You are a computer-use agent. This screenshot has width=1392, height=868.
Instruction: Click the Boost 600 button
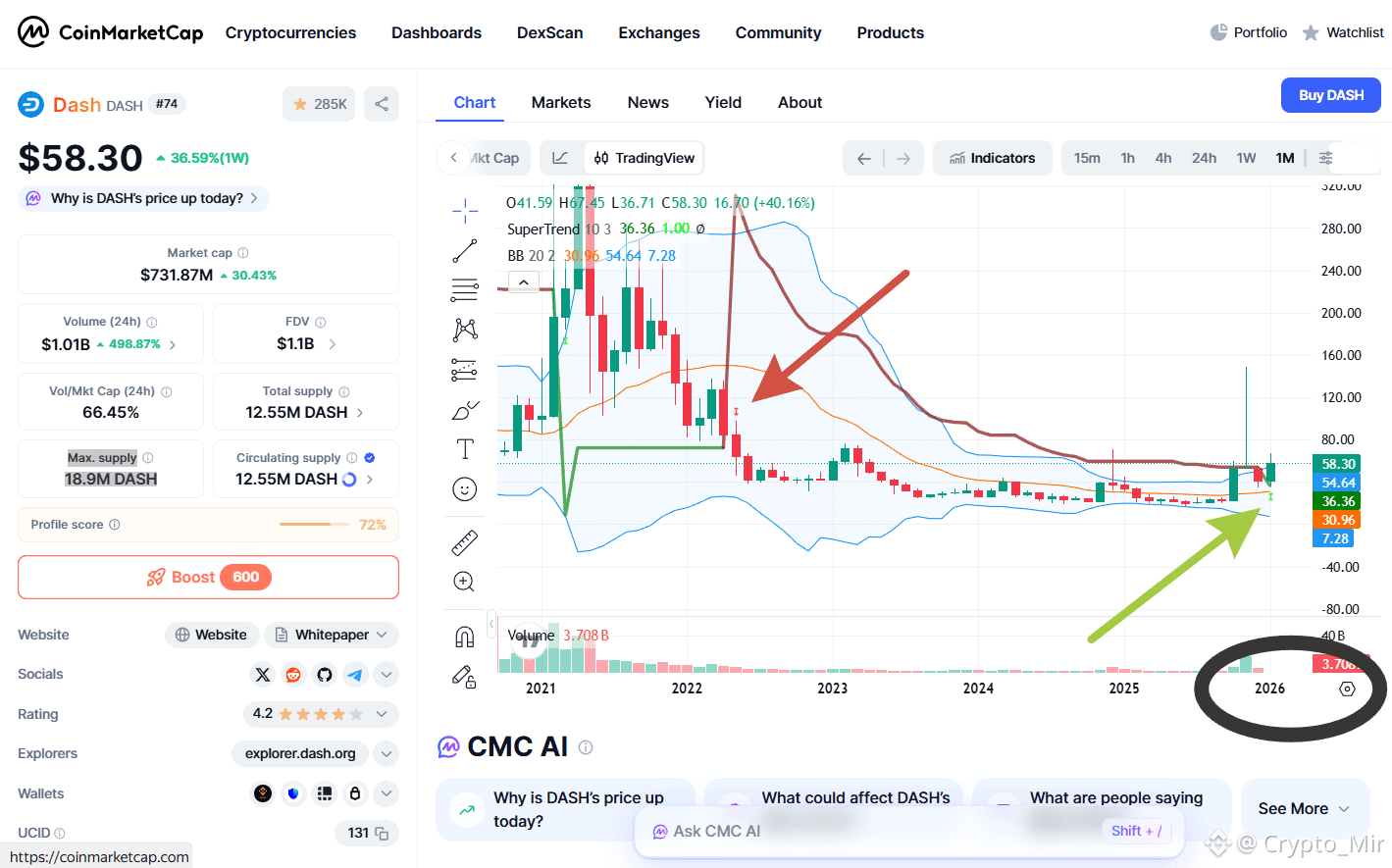click(208, 578)
